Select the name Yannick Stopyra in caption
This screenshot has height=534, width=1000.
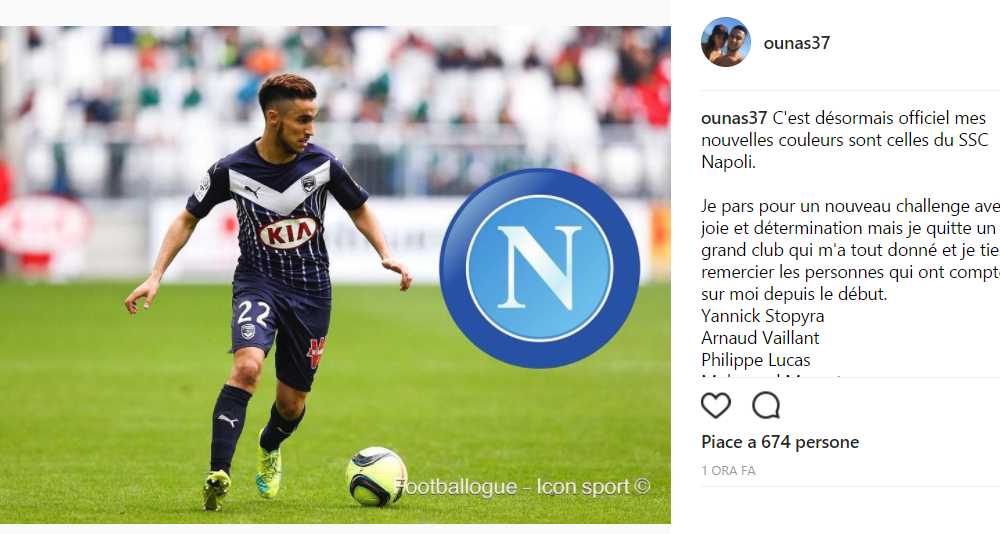(x=763, y=316)
